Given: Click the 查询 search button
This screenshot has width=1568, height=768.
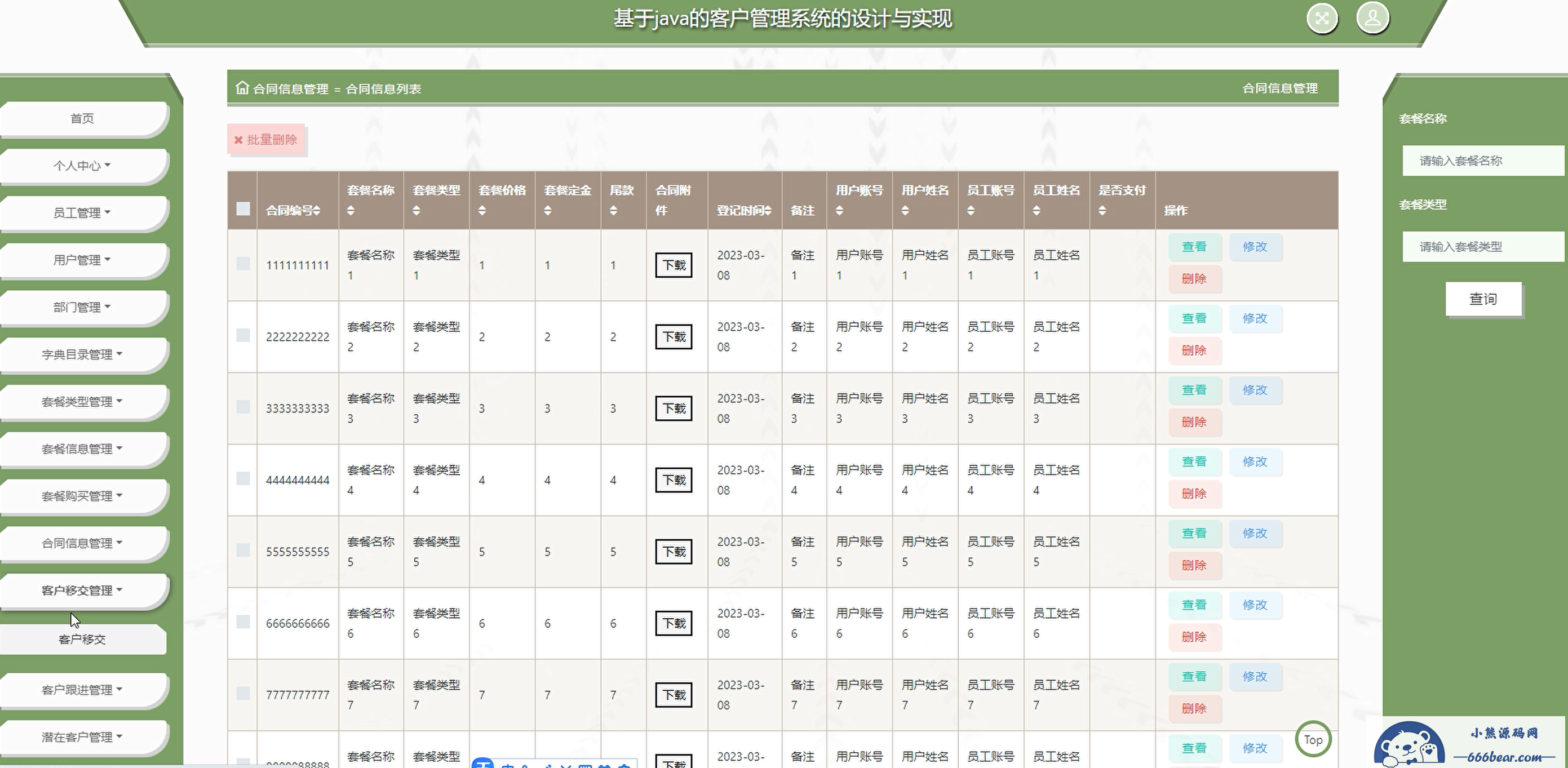Looking at the screenshot, I should 1483,299.
